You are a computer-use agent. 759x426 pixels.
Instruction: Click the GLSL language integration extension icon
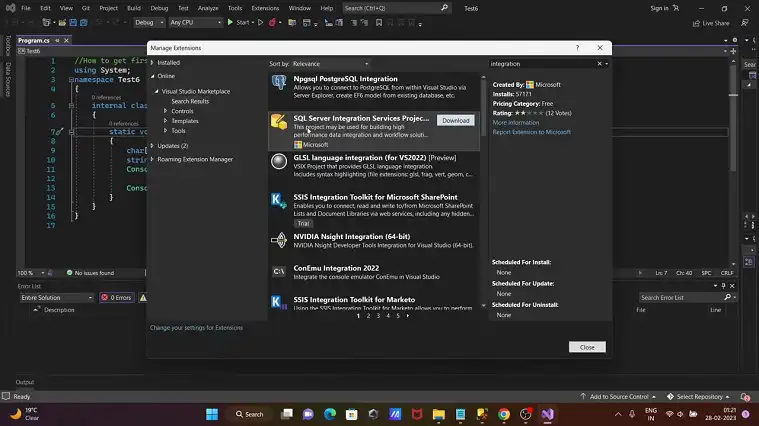coord(279,161)
